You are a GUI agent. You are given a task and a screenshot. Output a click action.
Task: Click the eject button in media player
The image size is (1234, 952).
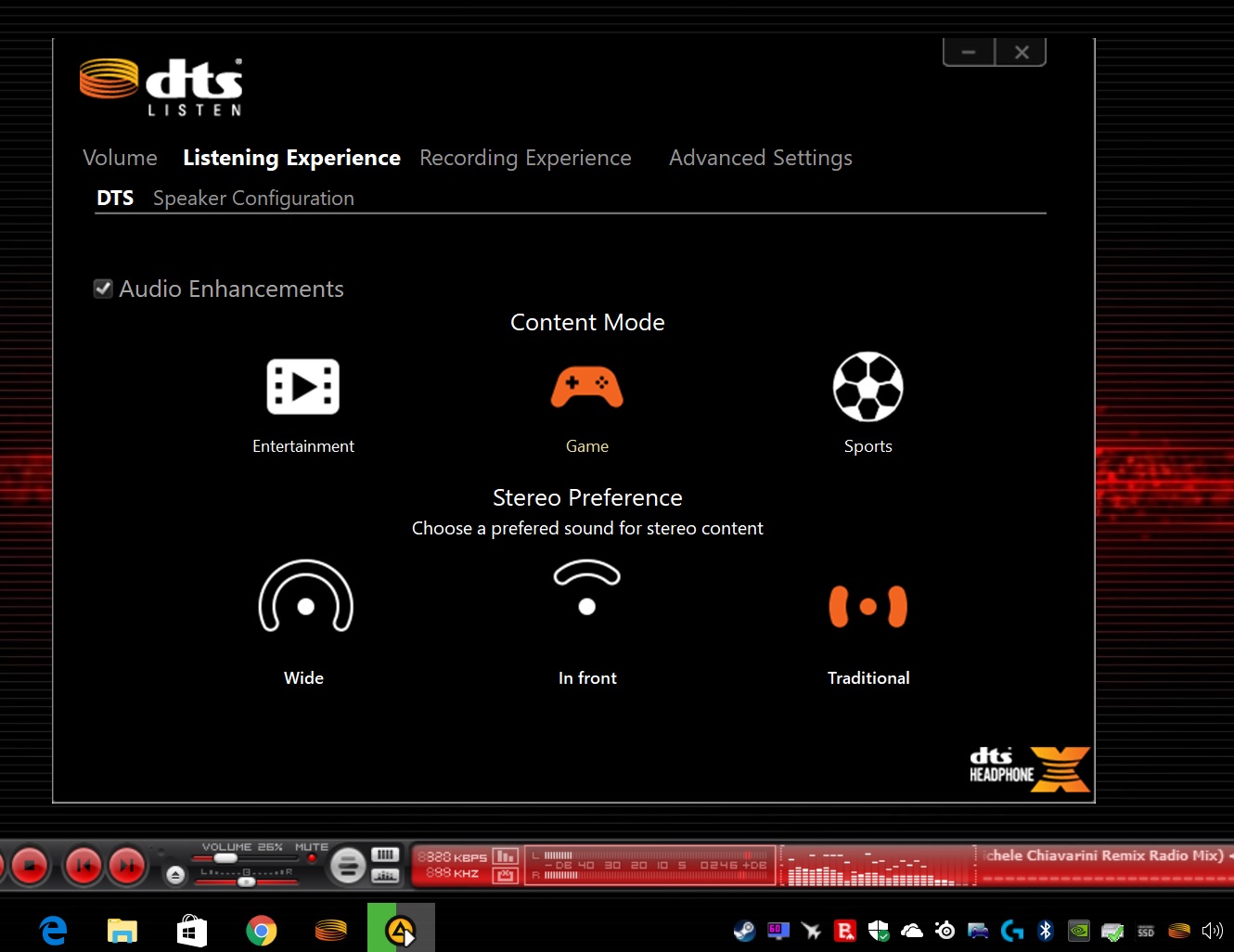[x=175, y=875]
